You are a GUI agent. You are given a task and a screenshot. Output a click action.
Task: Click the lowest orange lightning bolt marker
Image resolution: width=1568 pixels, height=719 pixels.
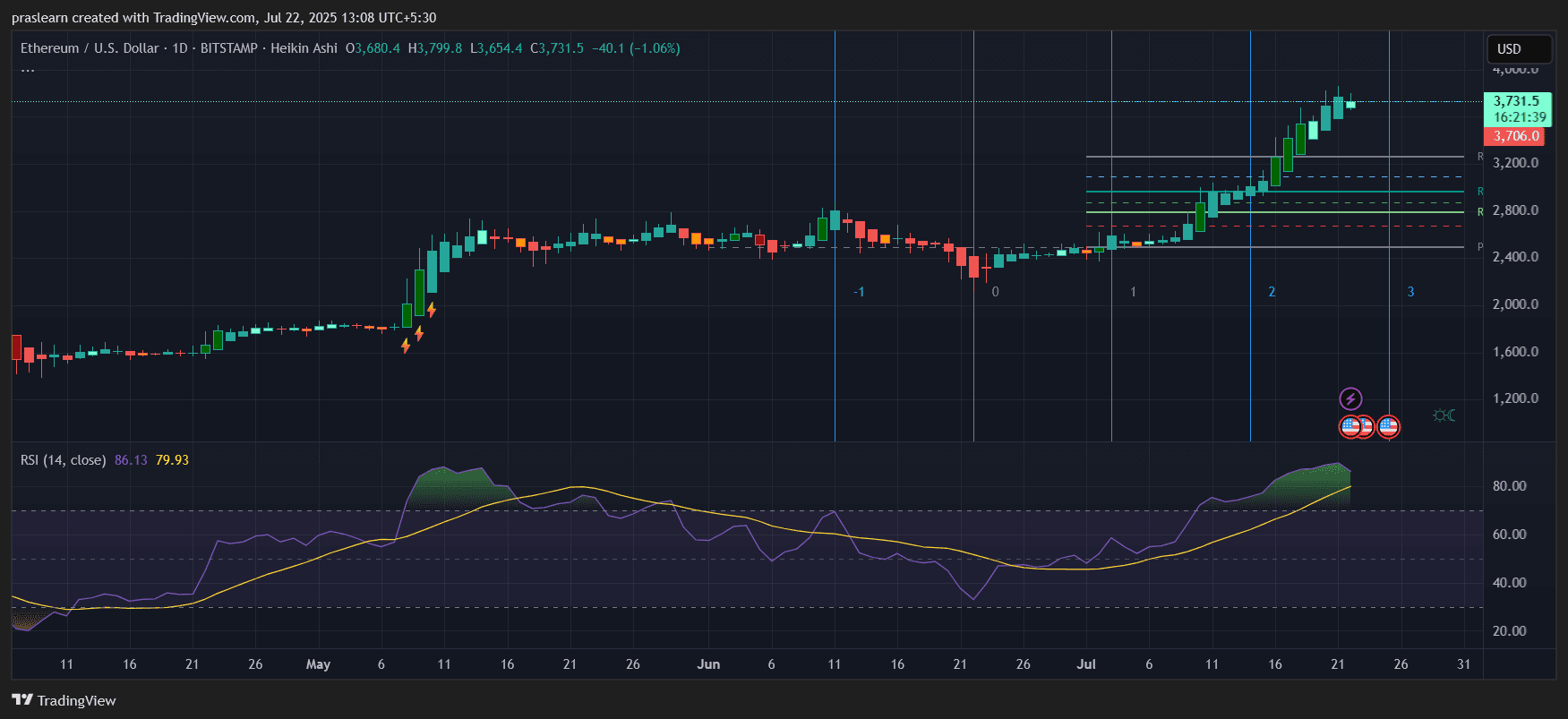coord(406,346)
